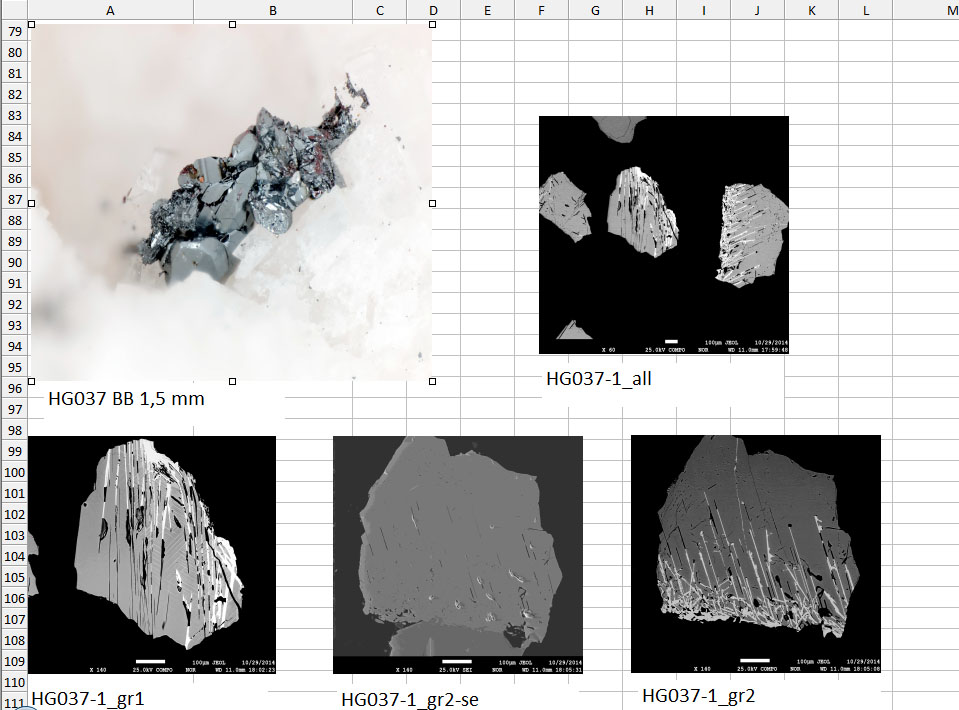
Task: Select row 94 header
Action: pyautogui.click(x=15, y=346)
